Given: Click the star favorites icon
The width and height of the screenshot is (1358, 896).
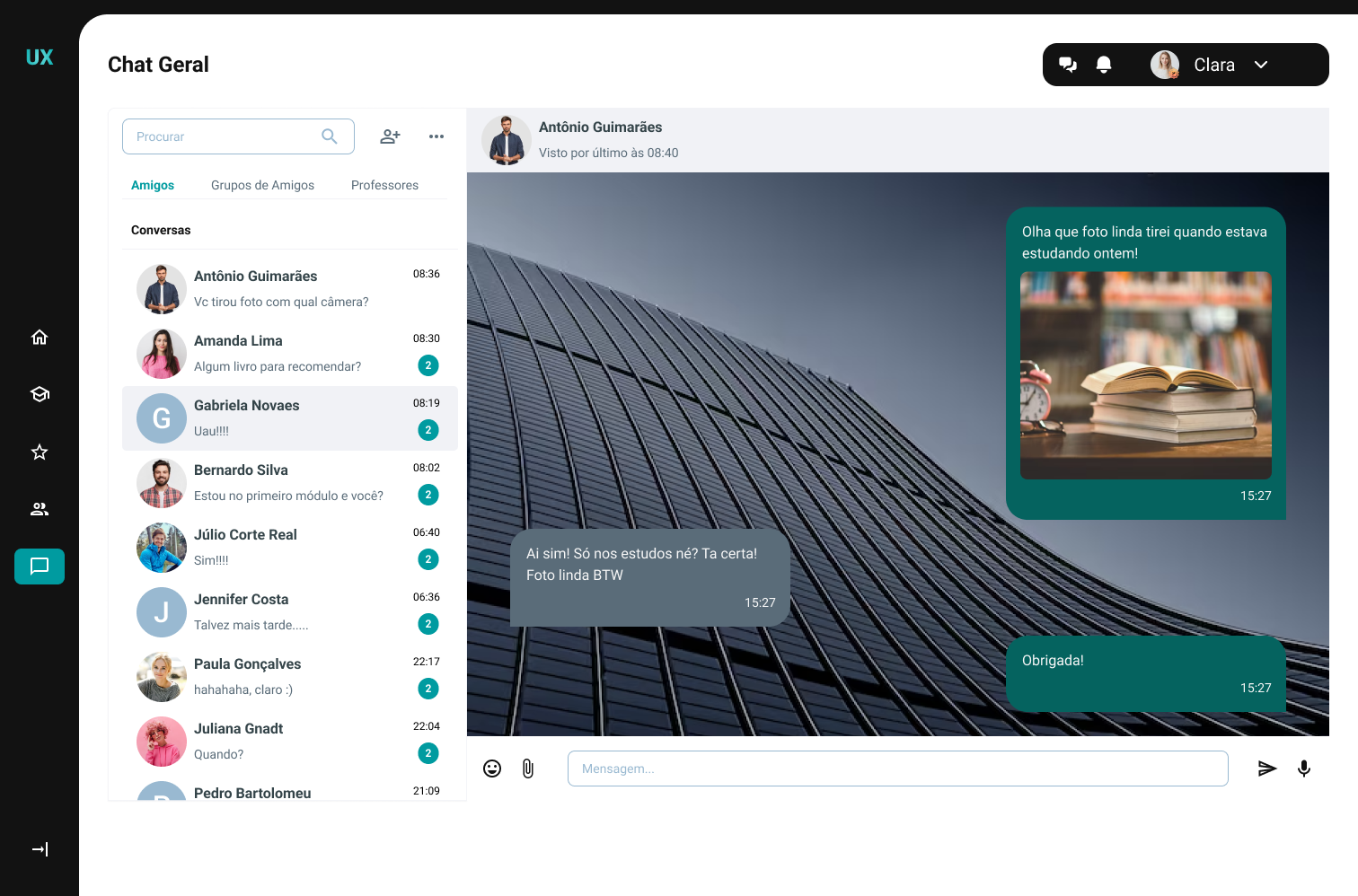Looking at the screenshot, I should click(40, 452).
